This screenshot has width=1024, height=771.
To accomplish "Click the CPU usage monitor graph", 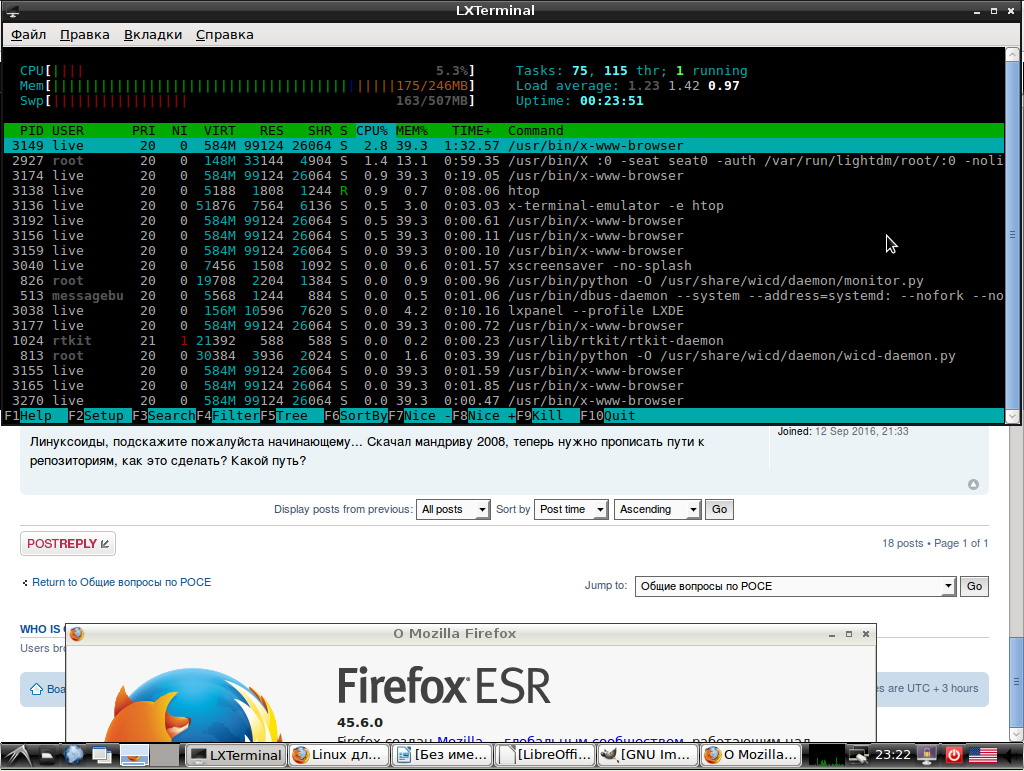I will point(826,755).
